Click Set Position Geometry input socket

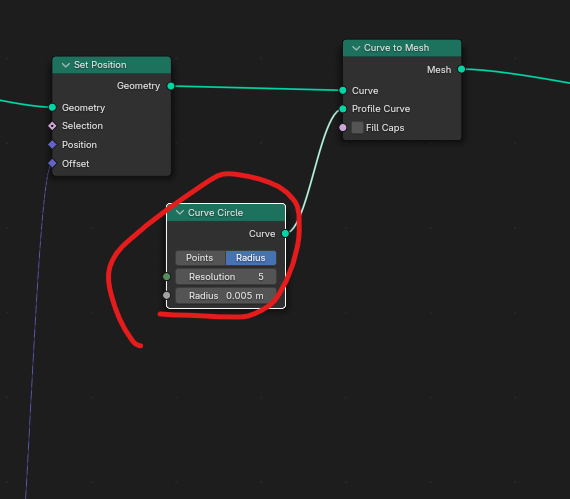click(52, 107)
